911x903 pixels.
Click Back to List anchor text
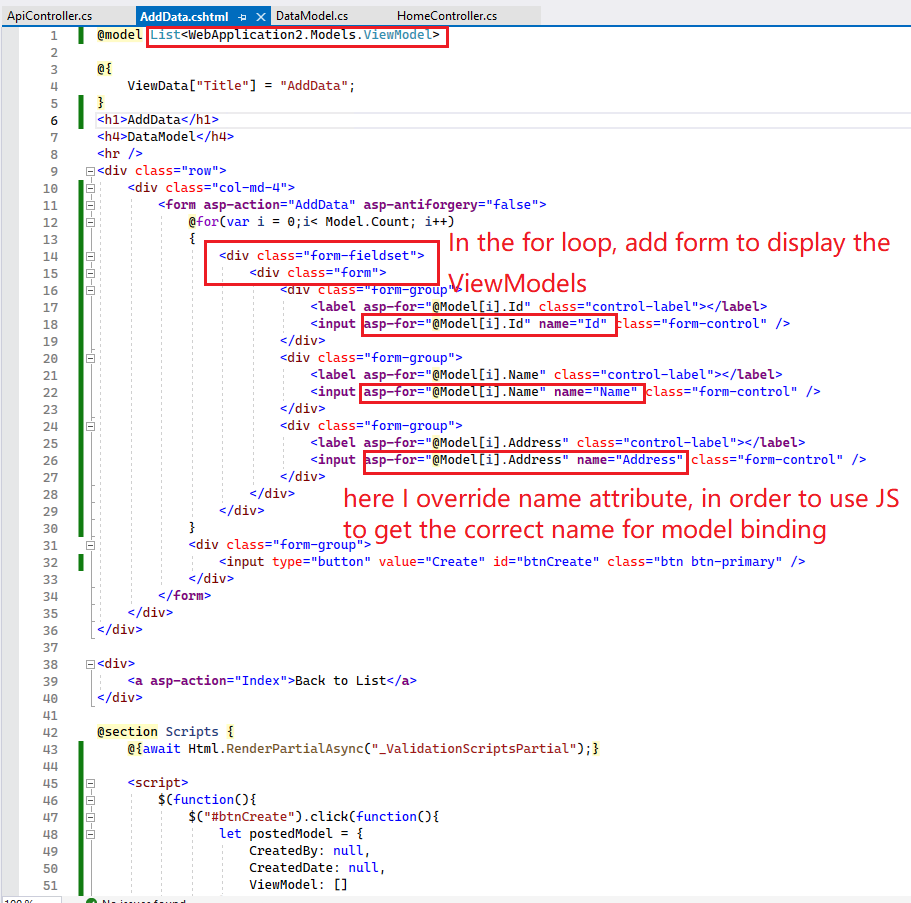click(x=340, y=680)
